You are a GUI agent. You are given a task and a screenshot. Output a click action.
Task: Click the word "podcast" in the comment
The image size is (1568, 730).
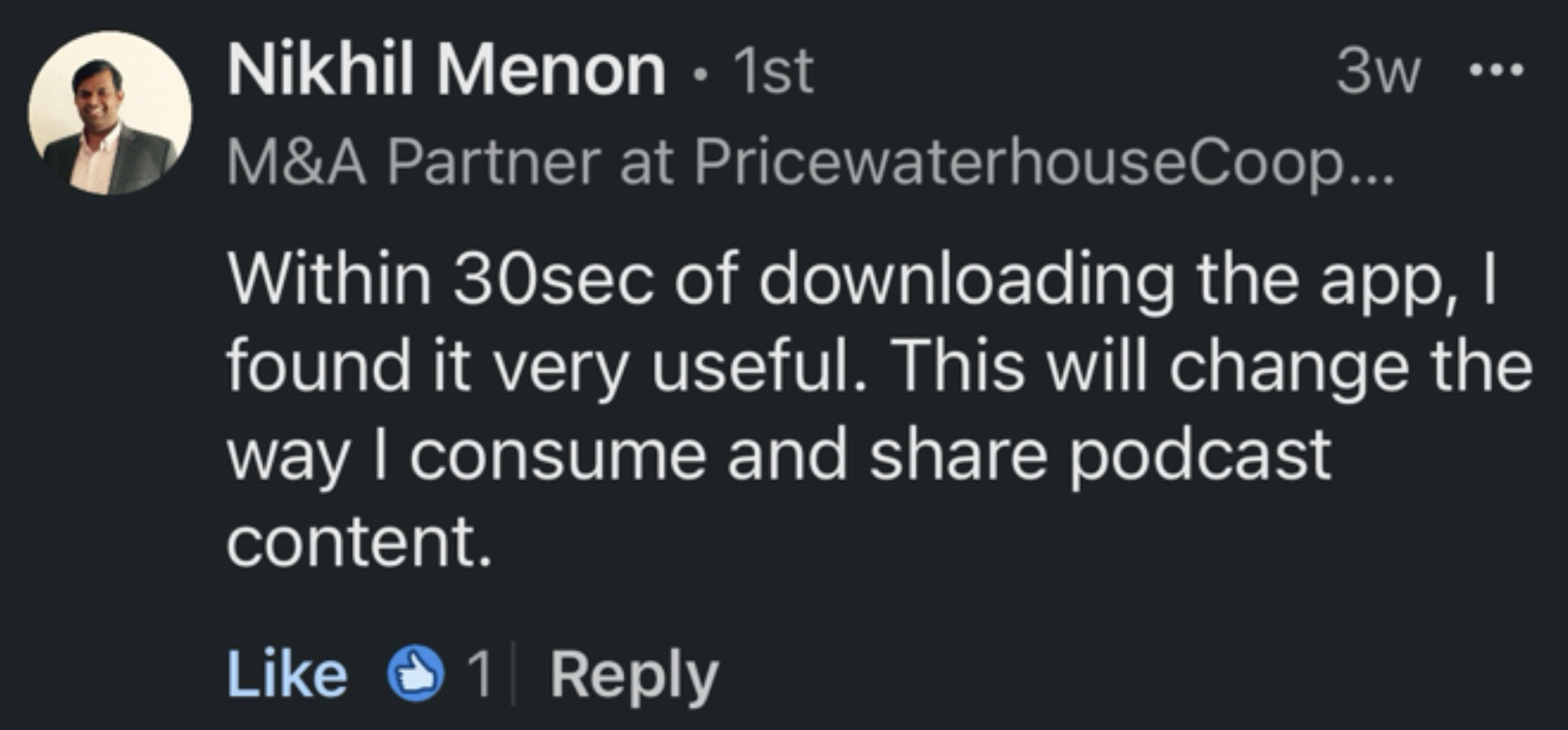[1199, 455]
